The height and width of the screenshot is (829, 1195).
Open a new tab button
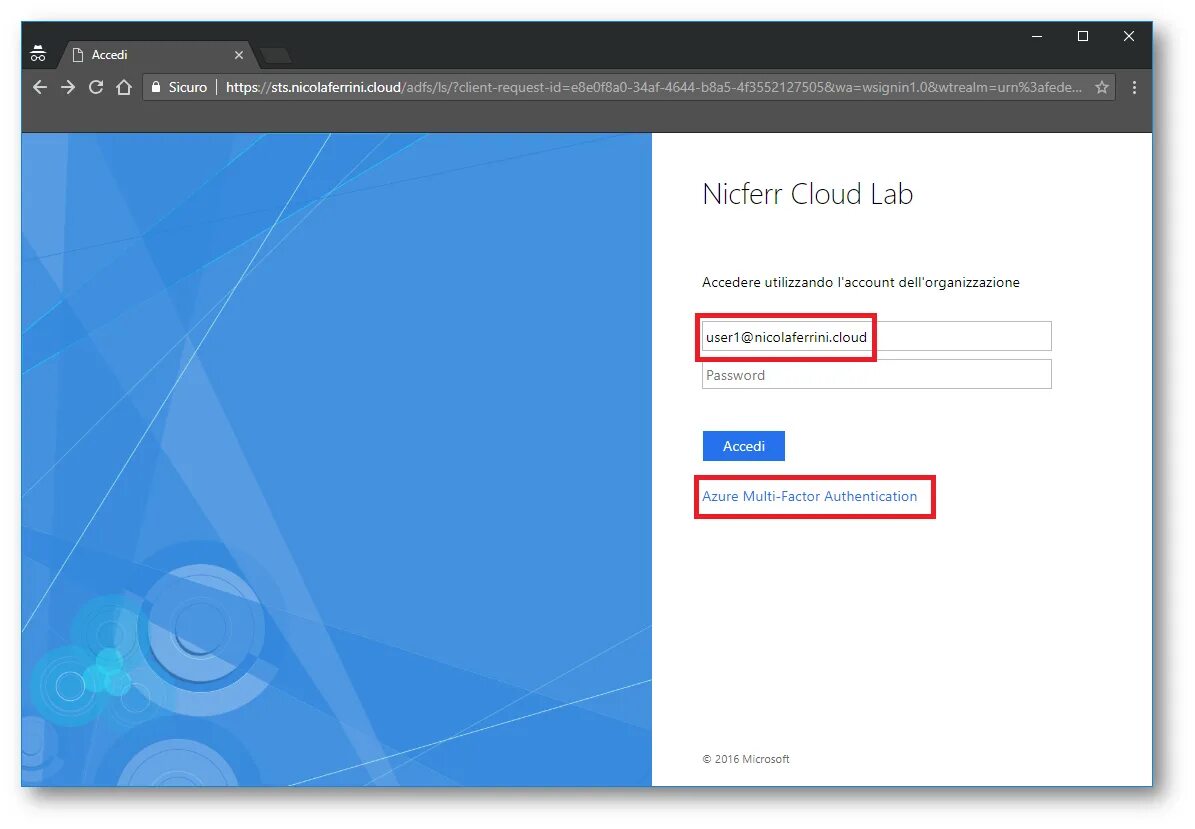pos(275,55)
